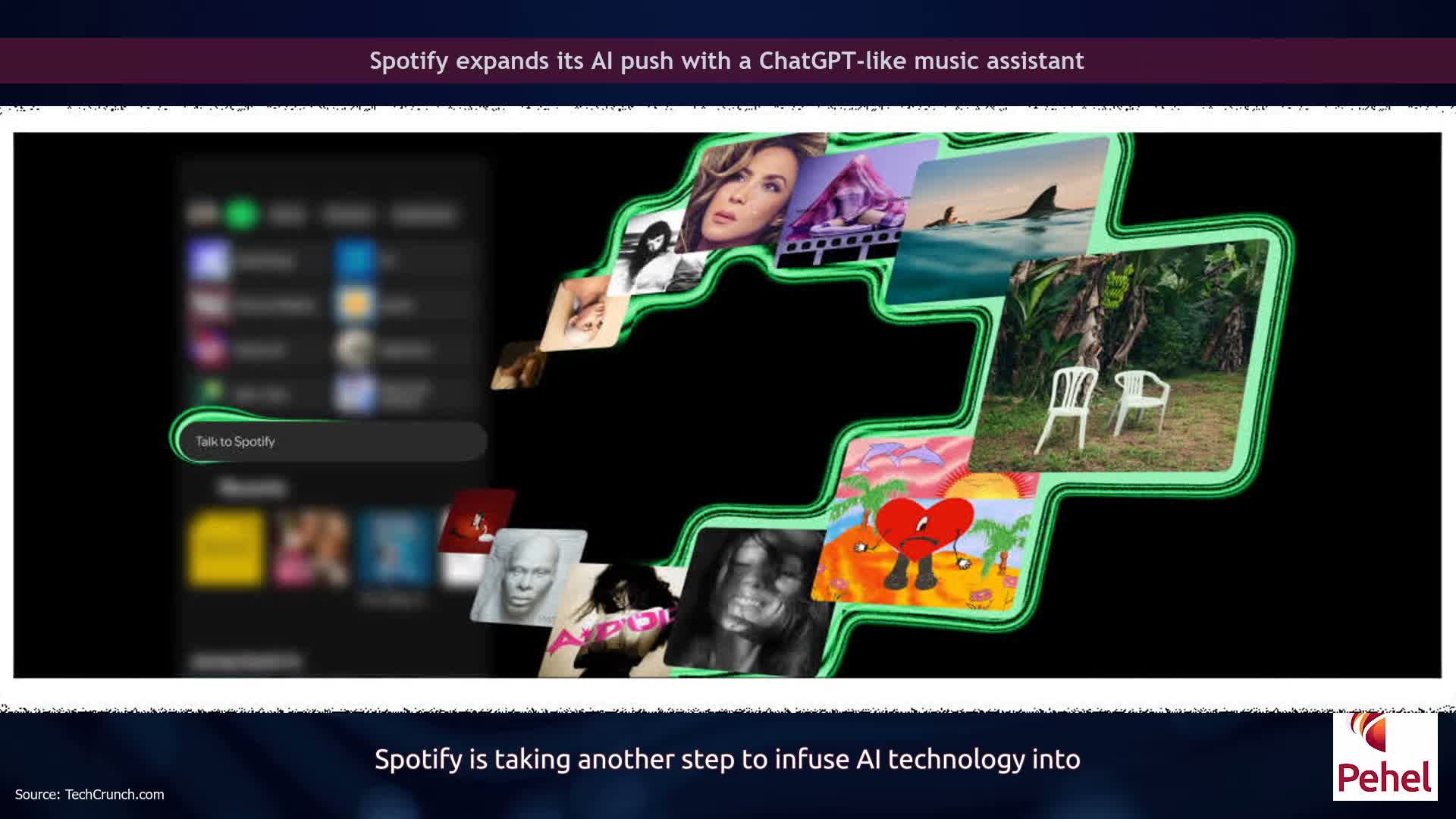Screen dimensions: 1456x819
Task: Select the album cover with pink graffiti text
Action: [610, 620]
